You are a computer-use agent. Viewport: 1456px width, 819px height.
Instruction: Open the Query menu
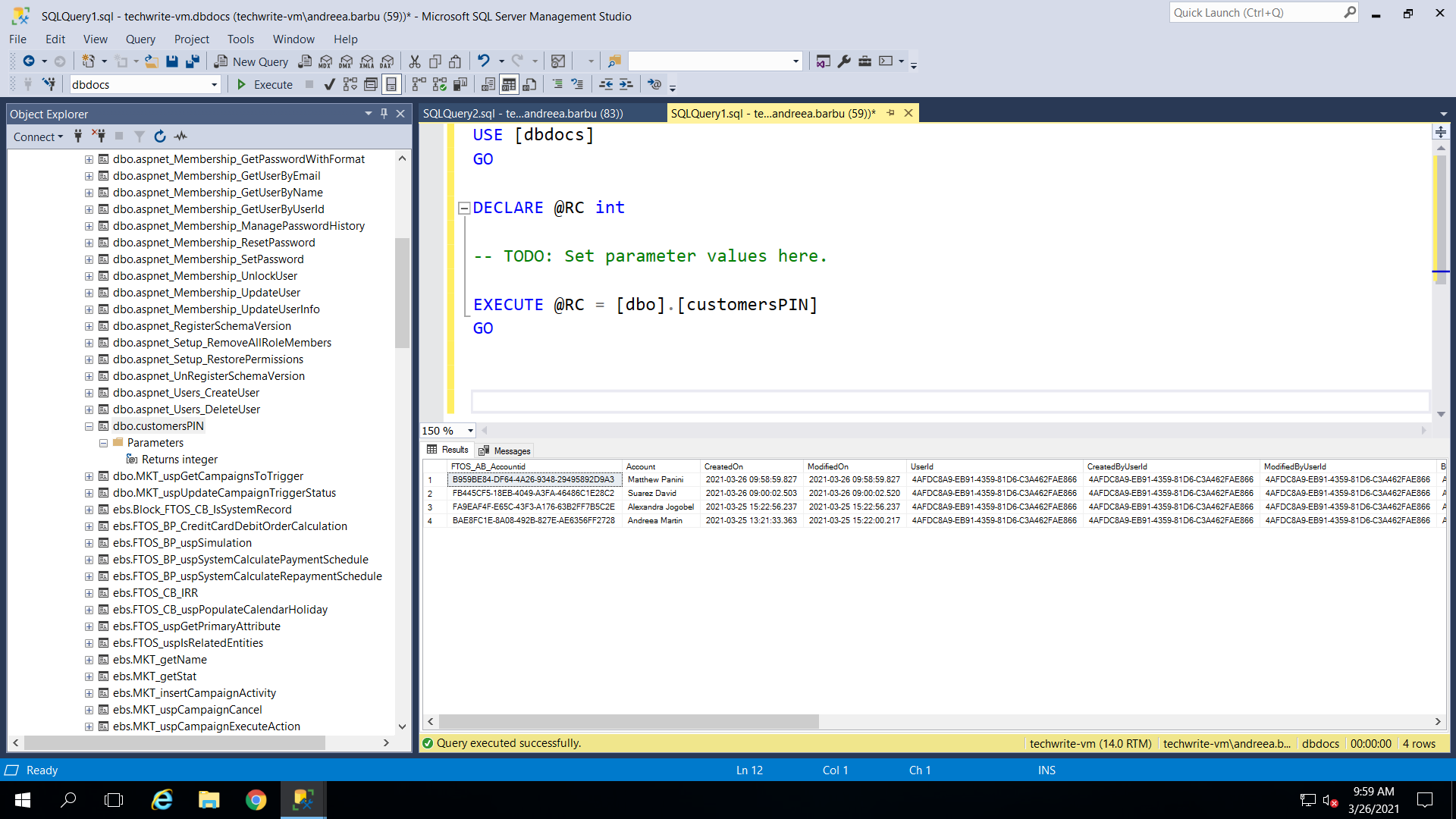click(x=140, y=39)
